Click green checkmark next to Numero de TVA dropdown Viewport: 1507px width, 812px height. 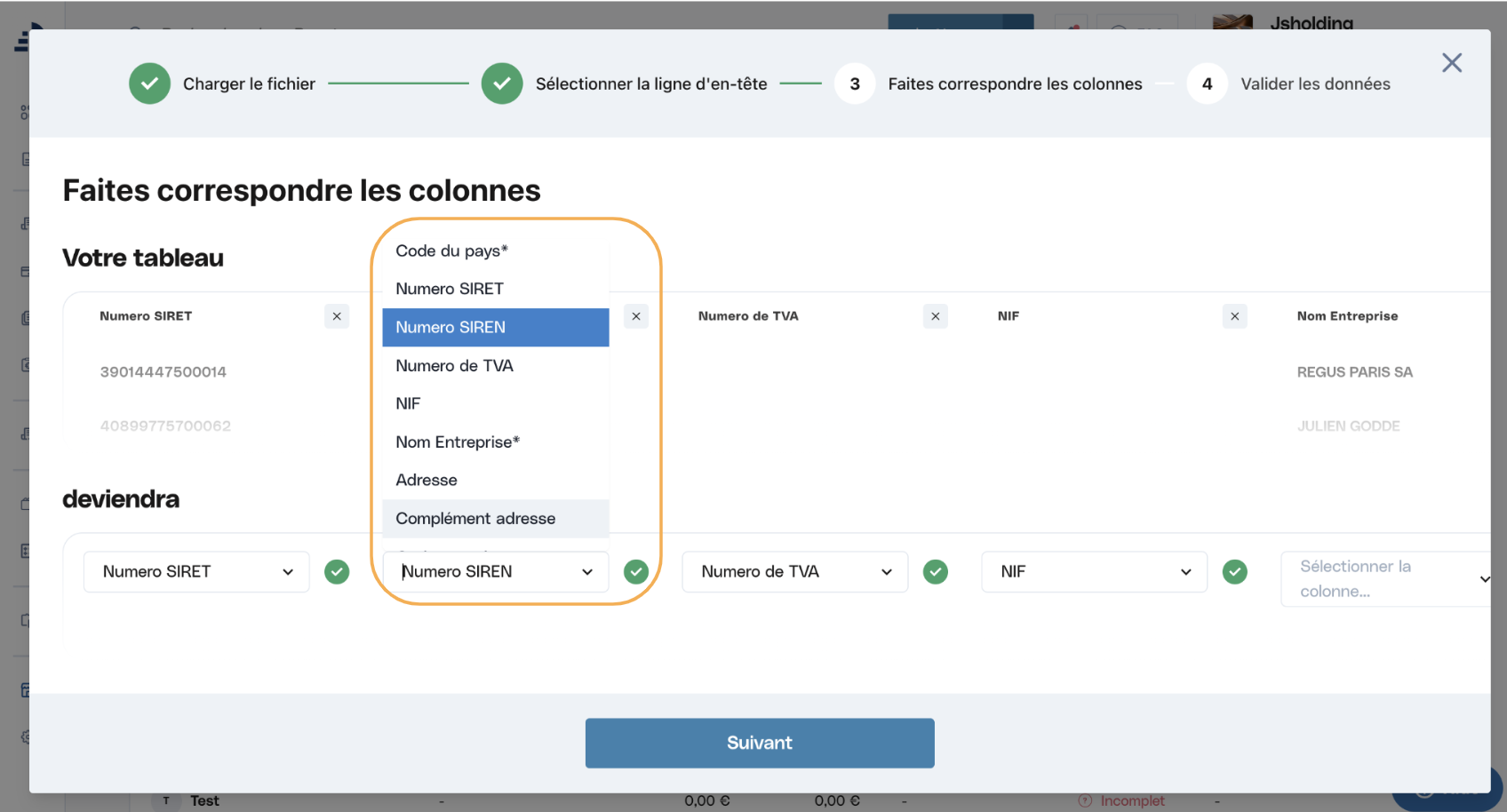pos(936,572)
